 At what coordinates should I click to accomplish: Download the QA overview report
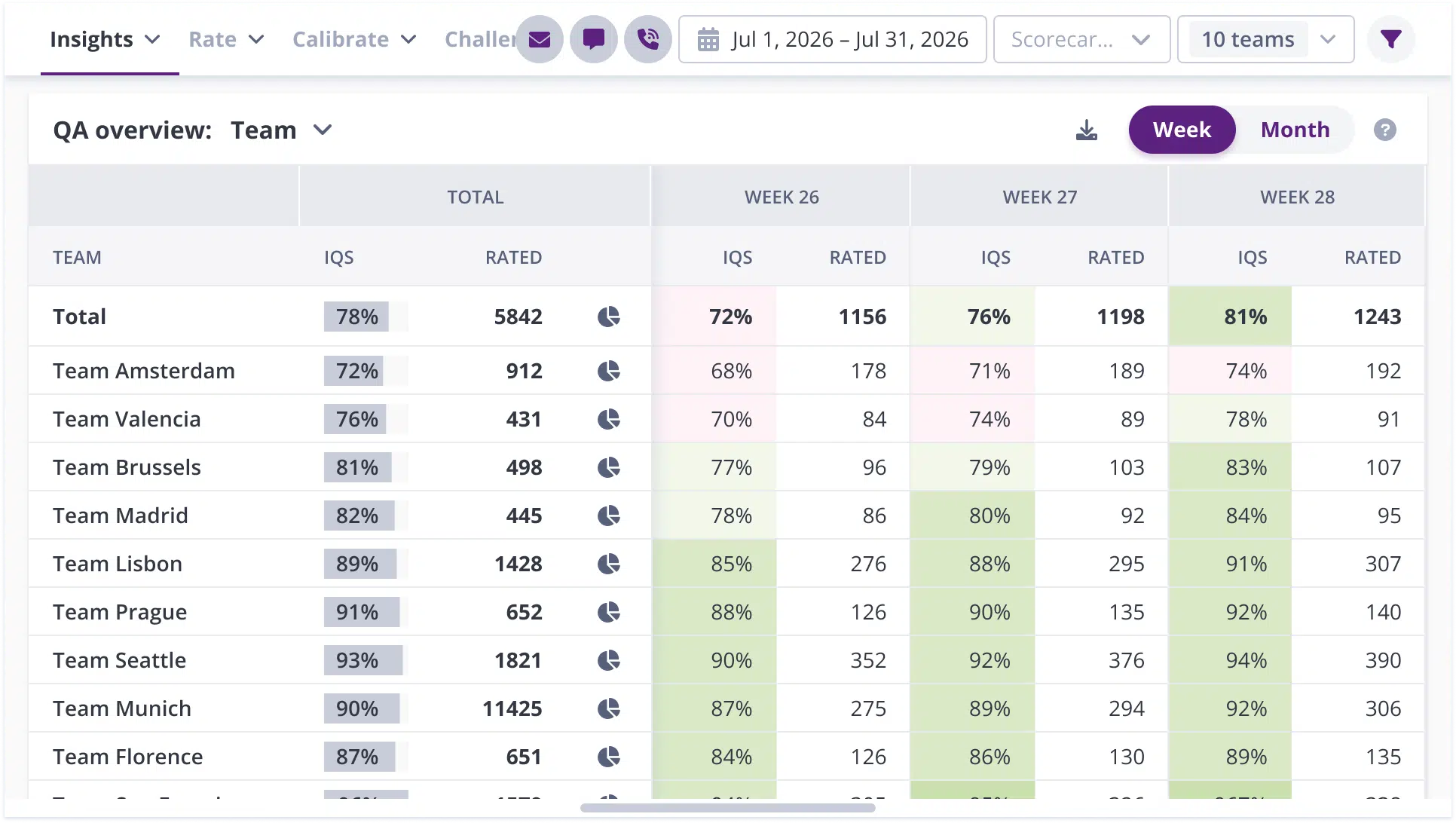[x=1087, y=130]
